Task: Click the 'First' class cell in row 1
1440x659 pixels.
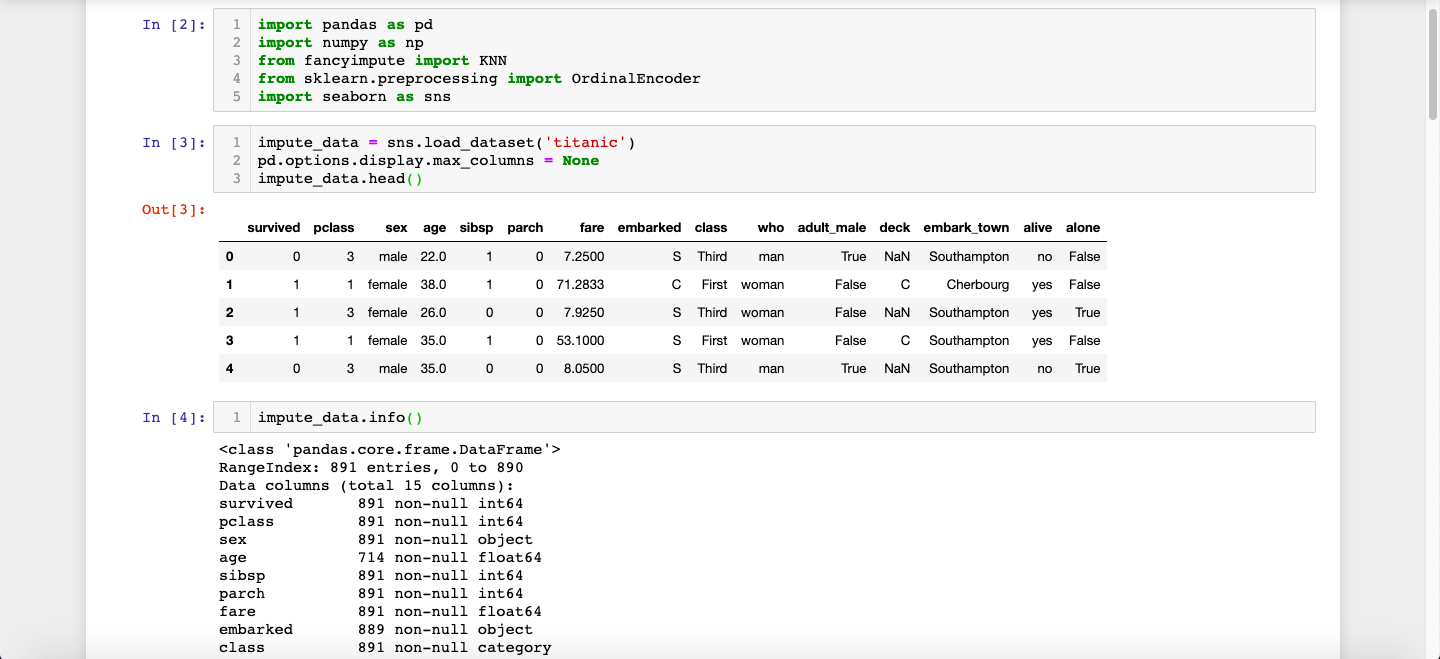Action: pyautogui.click(x=715, y=284)
